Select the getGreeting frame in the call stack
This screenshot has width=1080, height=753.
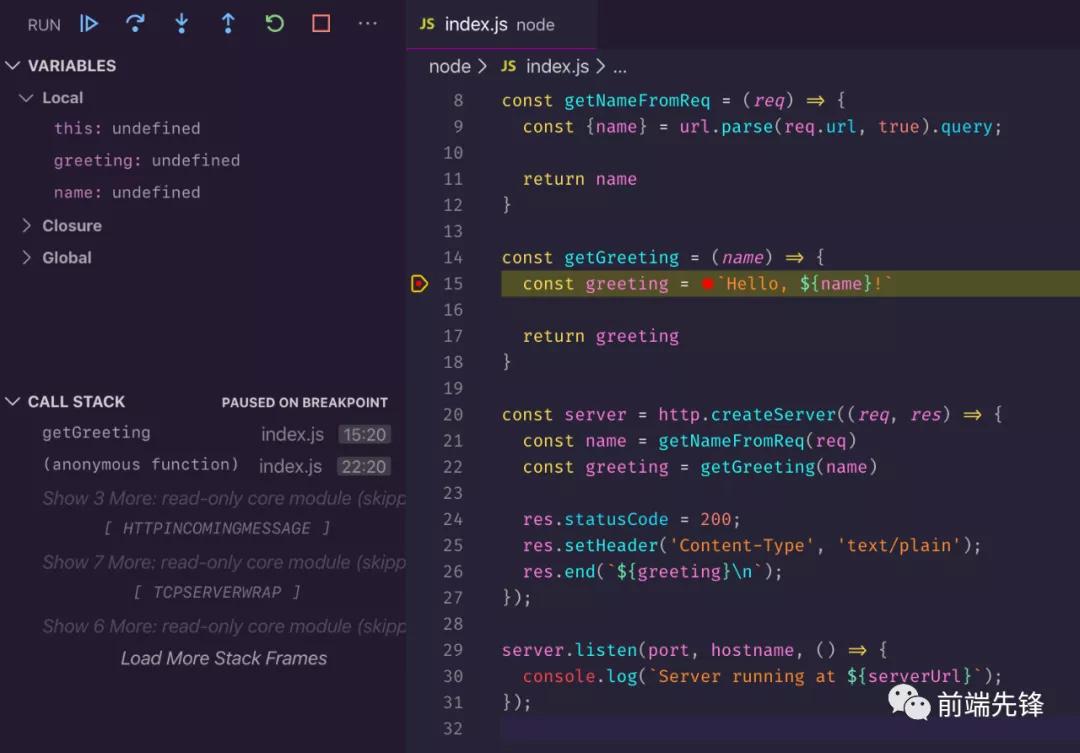[96, 432]
